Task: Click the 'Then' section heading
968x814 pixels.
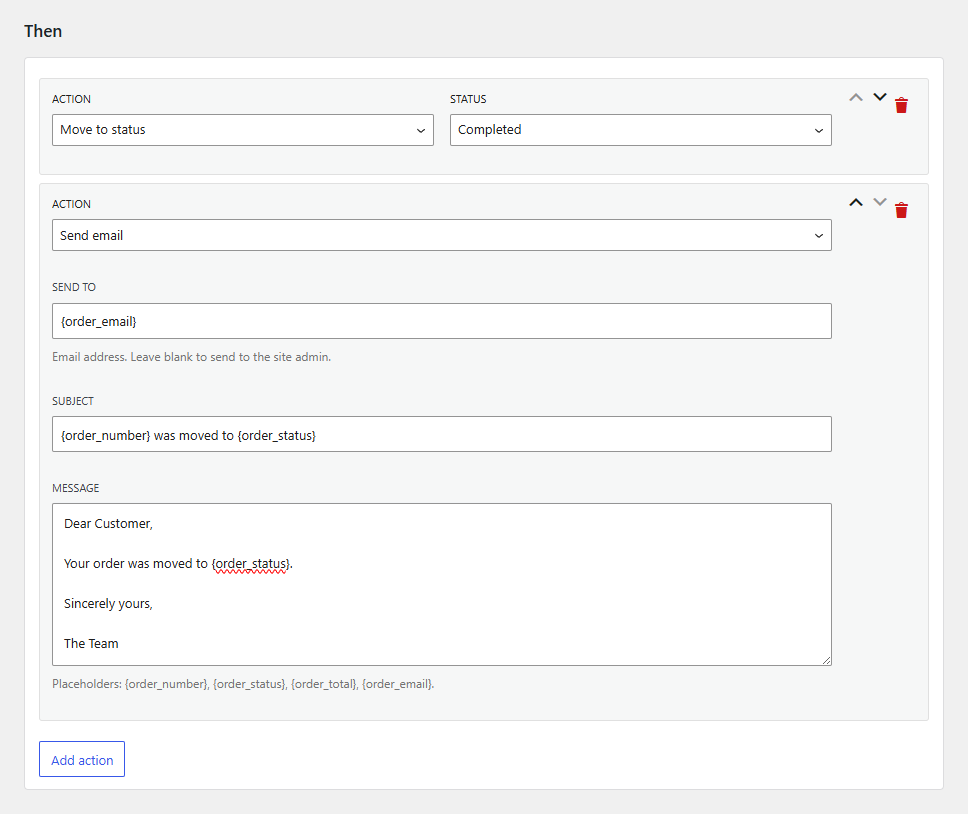Action: click(x=43, y=31)
